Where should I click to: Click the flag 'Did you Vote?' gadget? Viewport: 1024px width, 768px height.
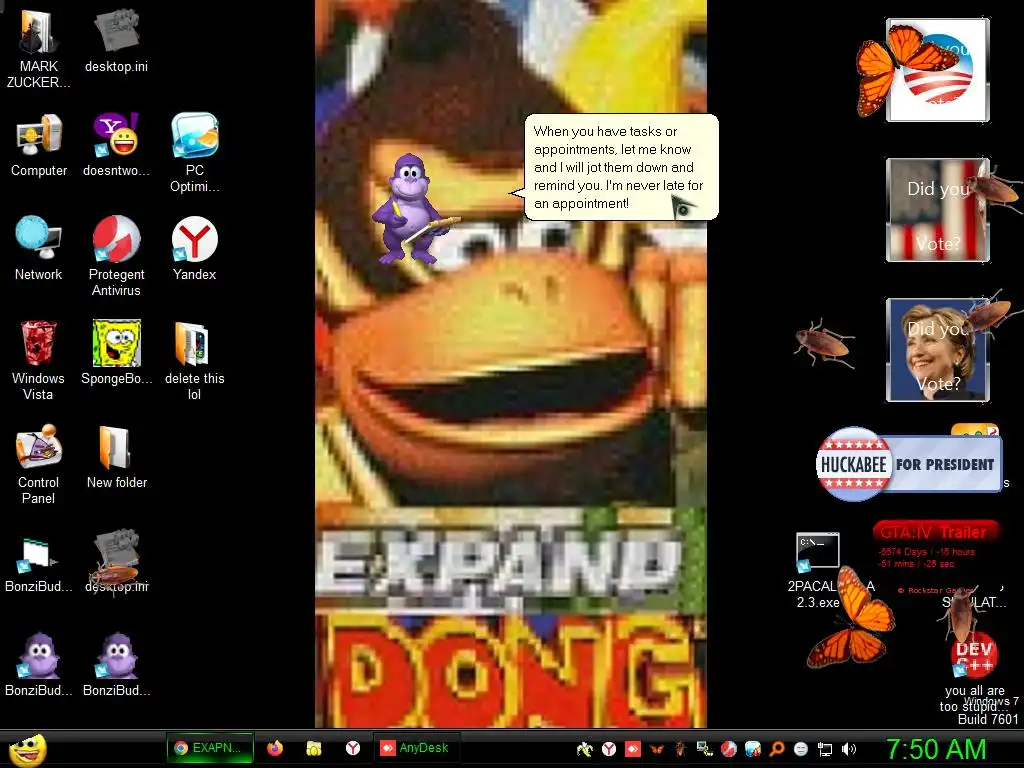(937, 210)
